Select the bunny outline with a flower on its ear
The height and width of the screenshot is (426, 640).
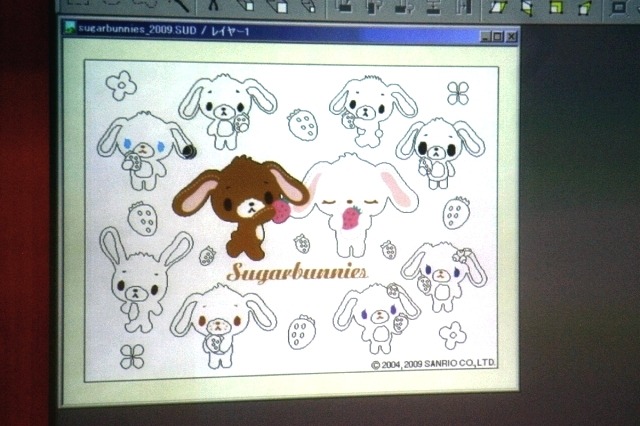(444, 275)
